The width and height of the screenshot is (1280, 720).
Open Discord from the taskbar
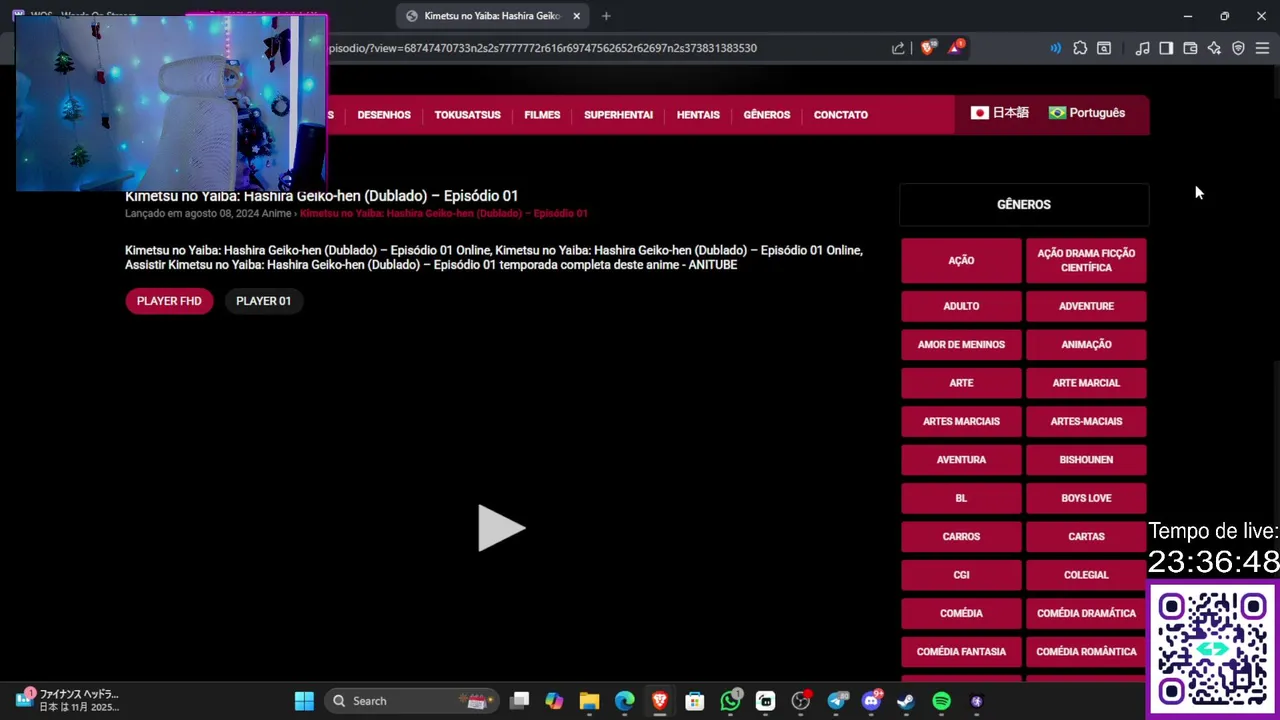pyautogui.click(x=871, y=701)
